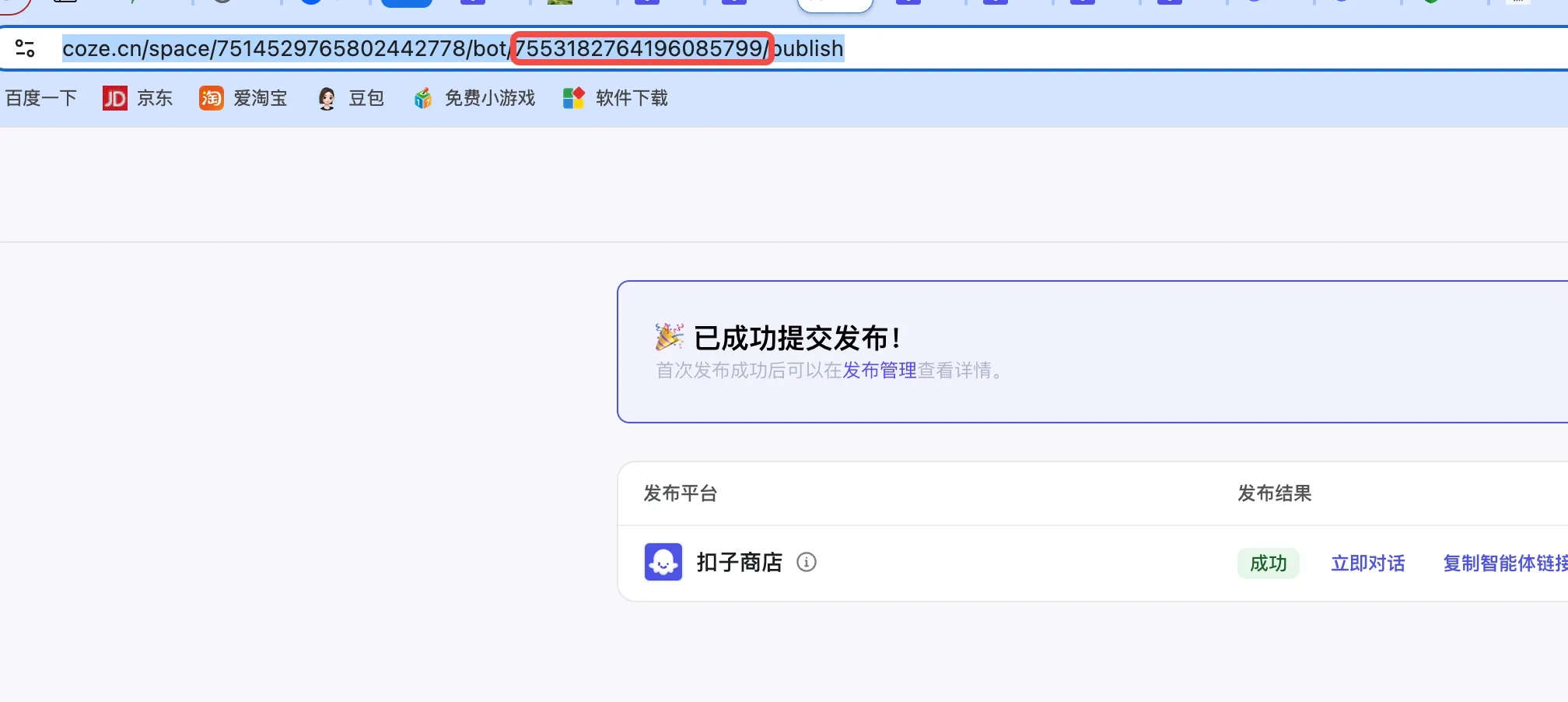The height and width of the screenshot is (702, 1568).
Task: Open the 豆包 avatar bookmark
Action: click(x=327, y=98)
